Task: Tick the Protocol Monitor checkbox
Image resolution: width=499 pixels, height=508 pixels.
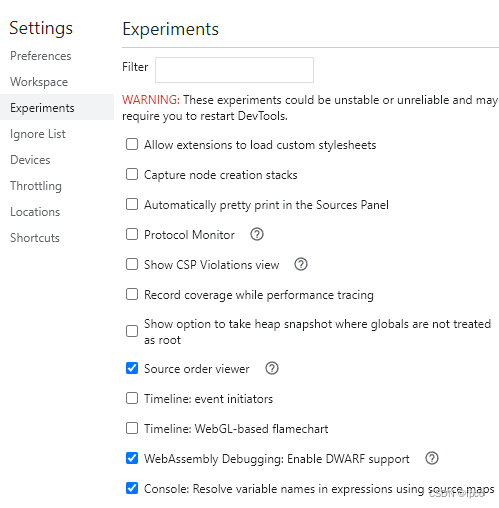Action: pos(132,234)
